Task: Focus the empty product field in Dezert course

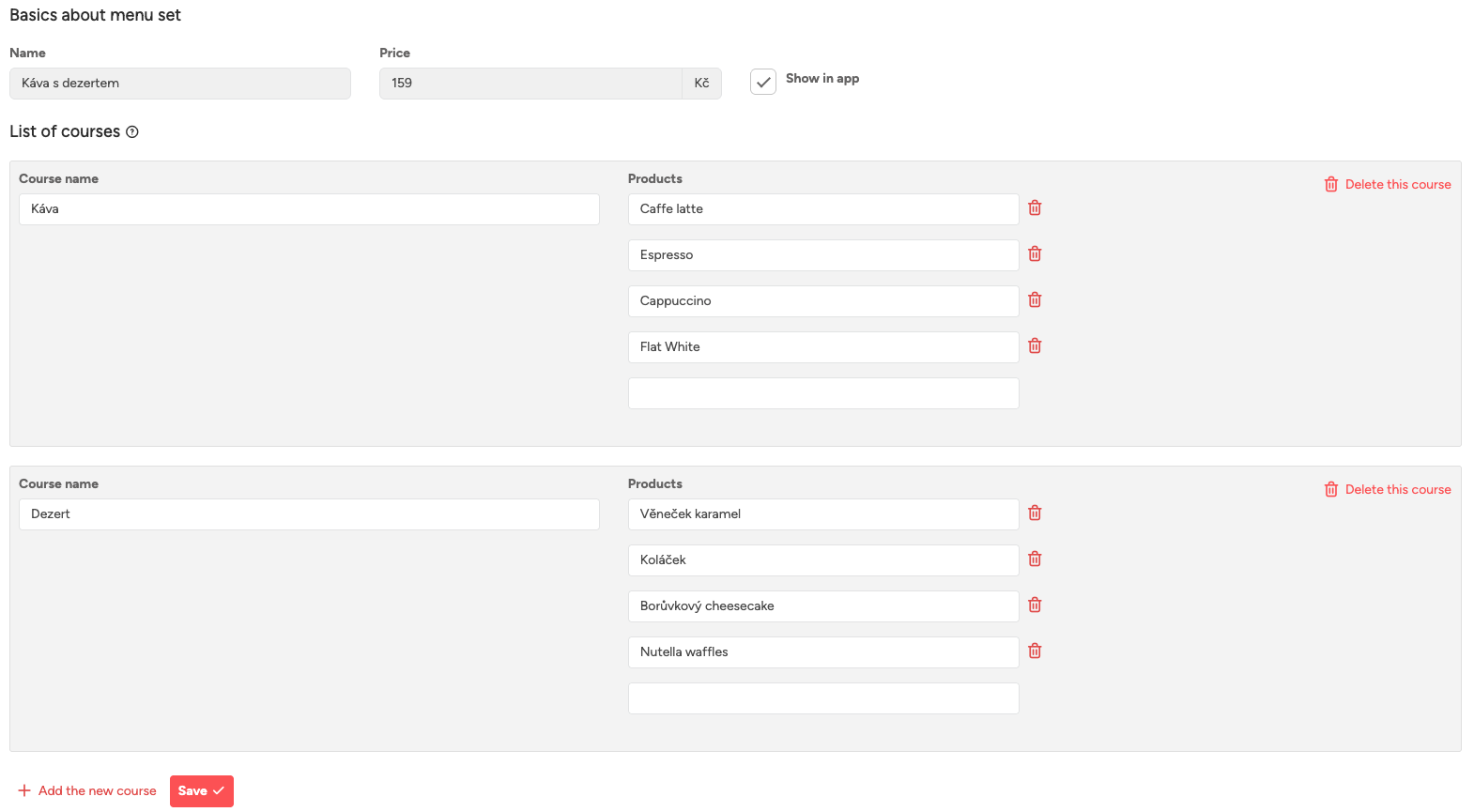Action: pyautogui.click(x=823, y=698)
